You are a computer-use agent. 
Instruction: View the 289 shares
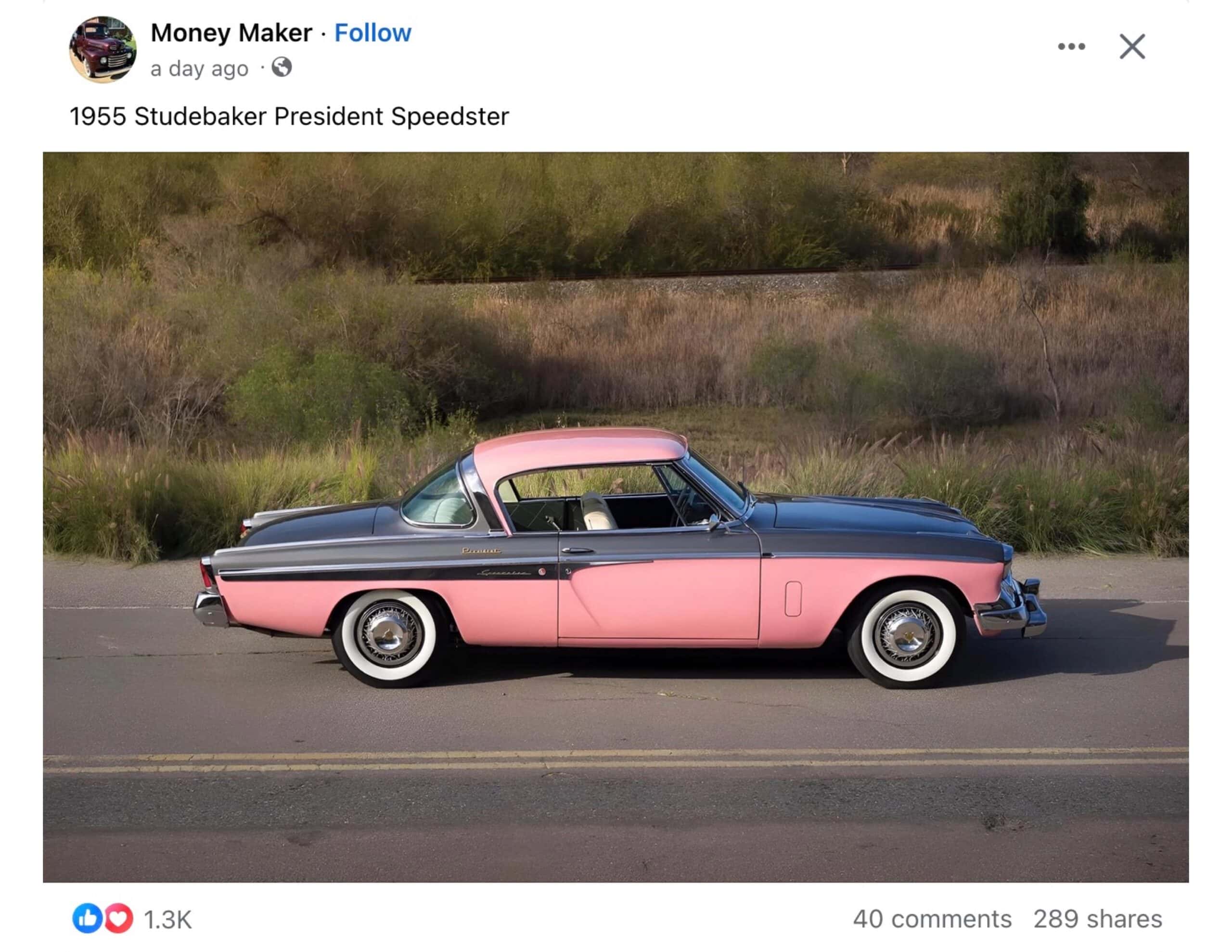pyautogui.click(x=1097, y=919)
